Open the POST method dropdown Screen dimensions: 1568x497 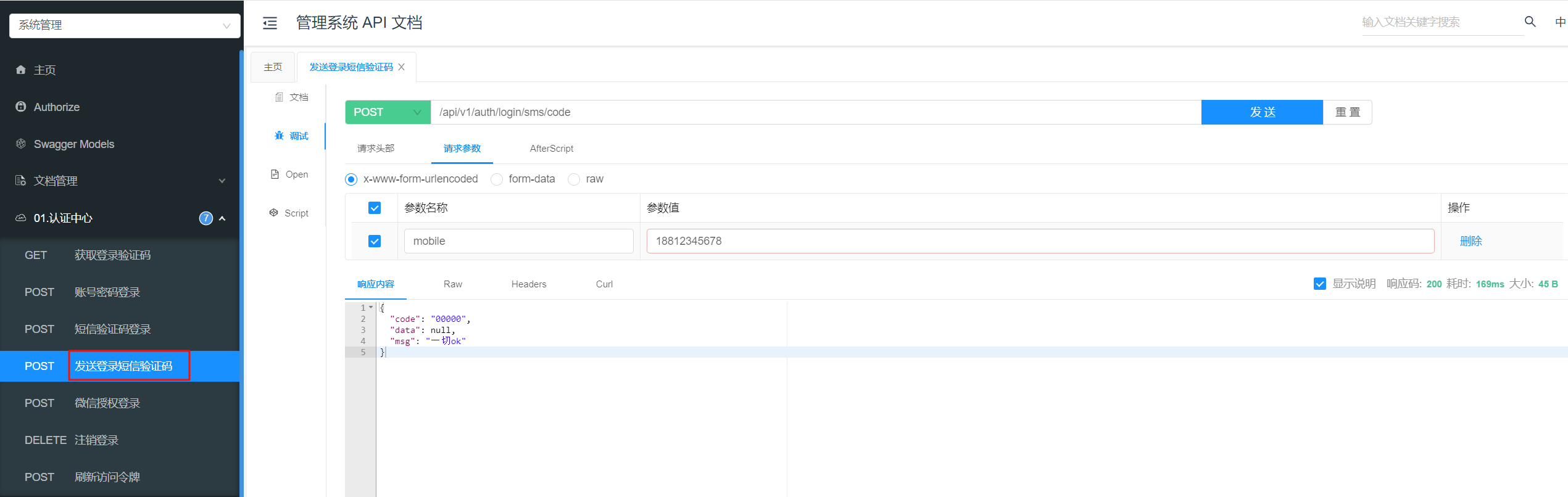point(388,112)
